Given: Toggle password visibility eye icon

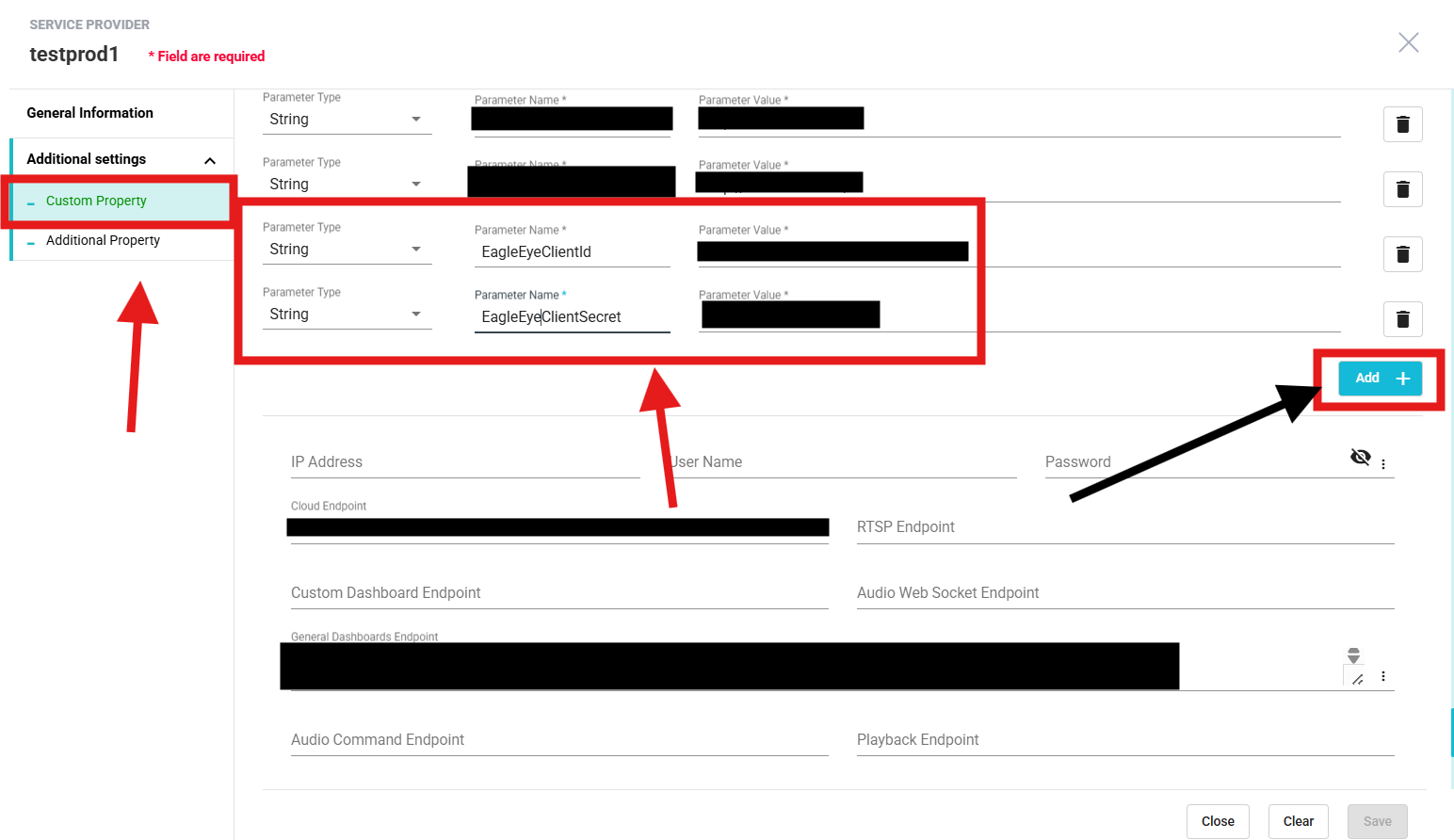Looking at the screenshot, I should coord(1360,458).
